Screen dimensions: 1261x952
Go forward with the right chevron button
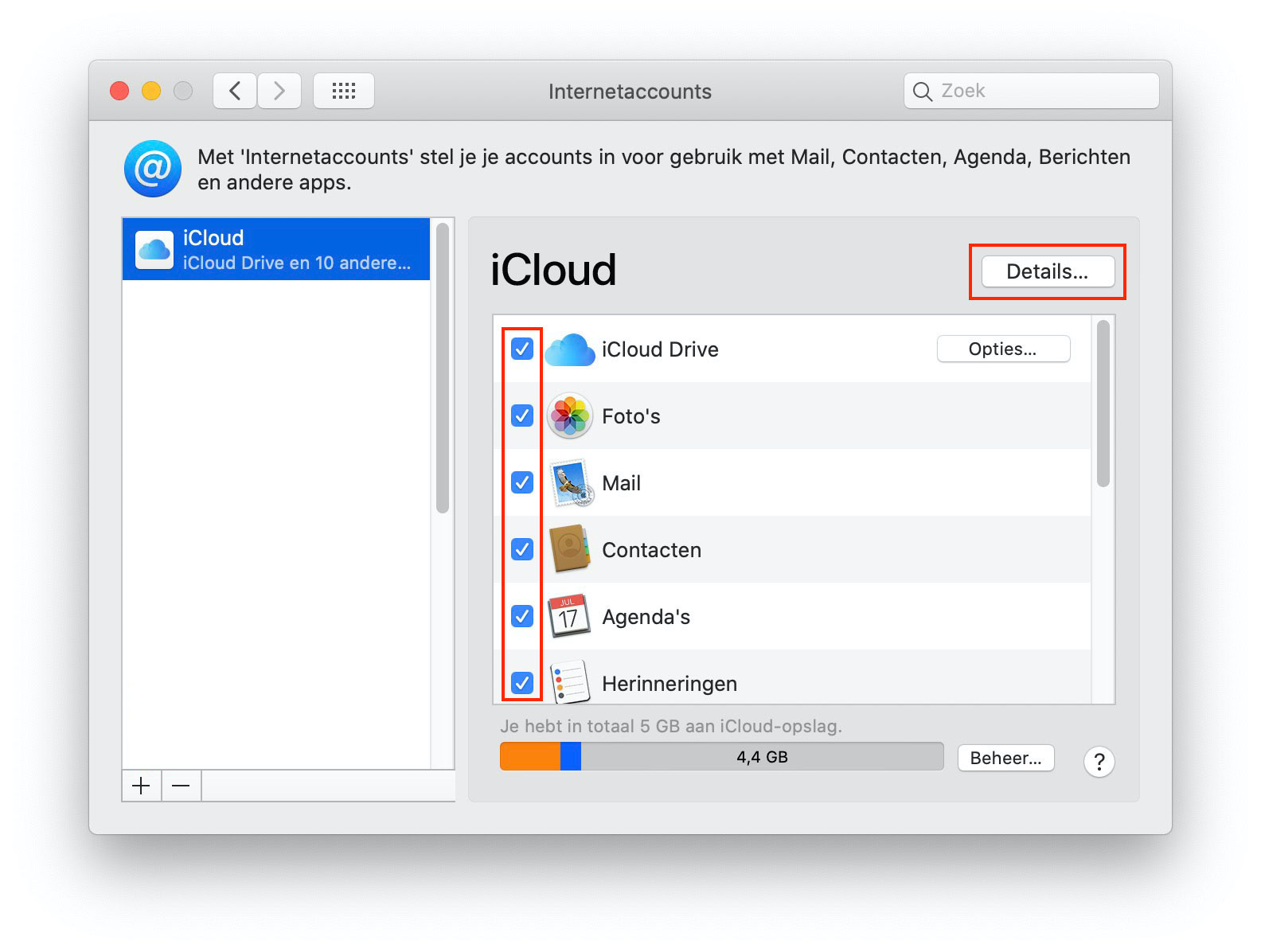click(279, 91)
